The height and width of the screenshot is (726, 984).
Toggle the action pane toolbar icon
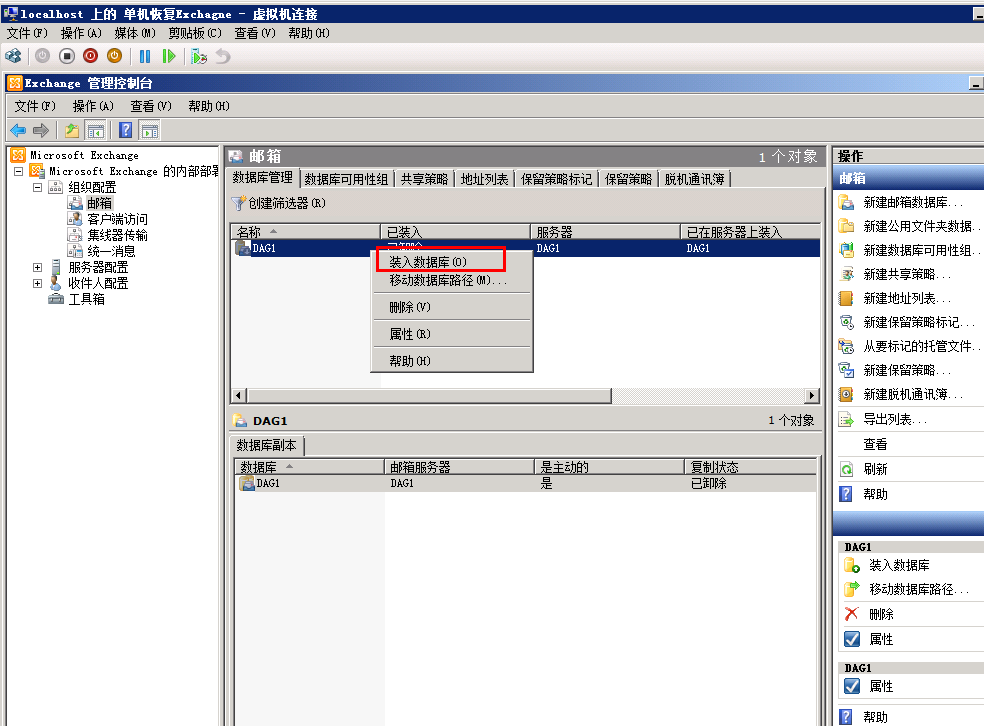click(x=150, y=131)
